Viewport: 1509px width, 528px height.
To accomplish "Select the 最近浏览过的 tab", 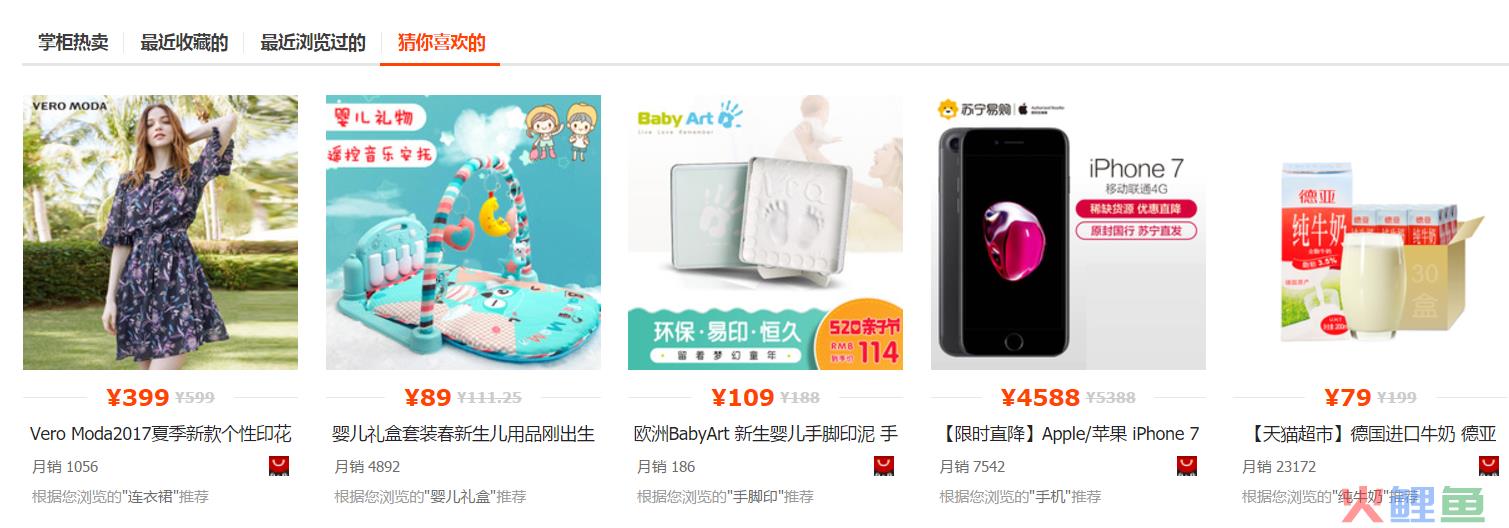I will click(313, 43).
